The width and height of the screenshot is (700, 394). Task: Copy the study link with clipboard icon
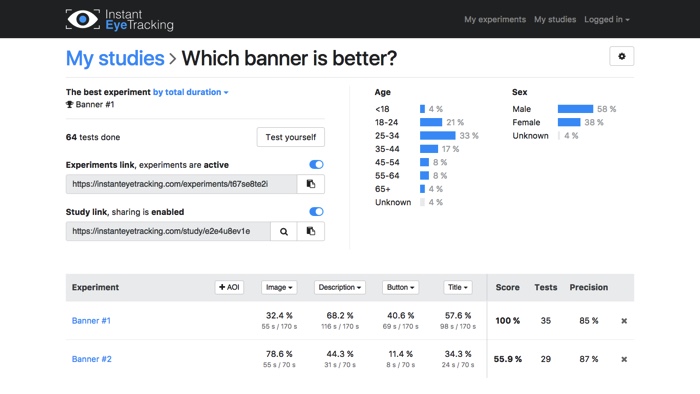coord(311,231)
